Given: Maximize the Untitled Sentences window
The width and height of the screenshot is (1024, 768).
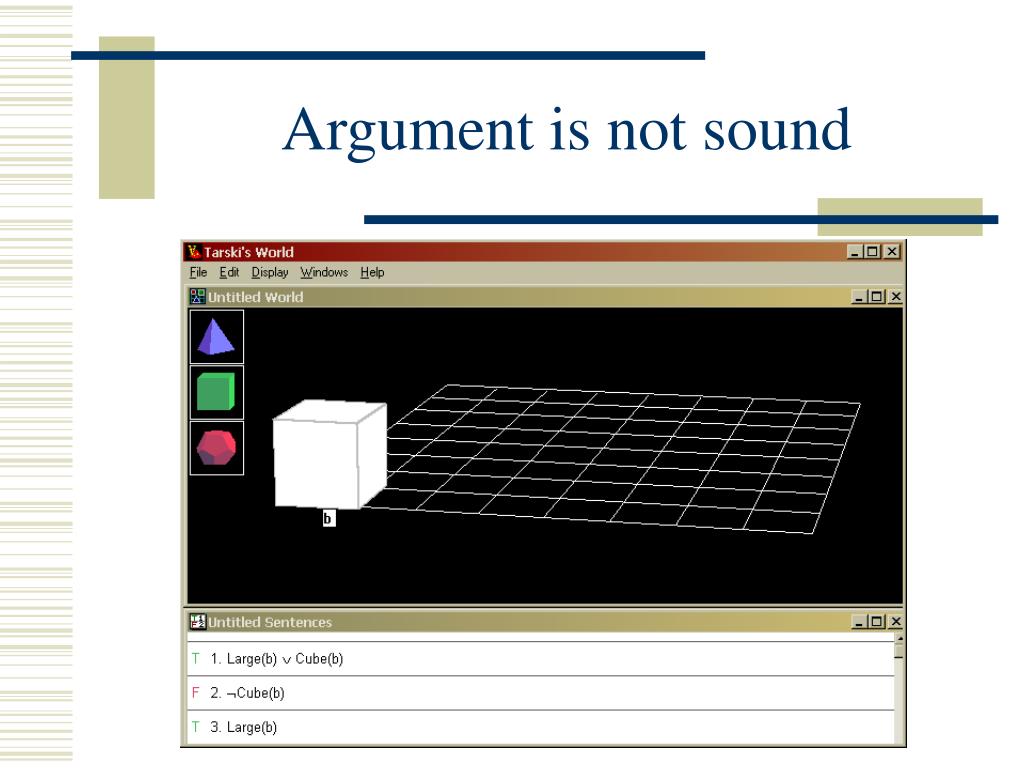Looking at the screenshot, I should [x=876, y=622].
